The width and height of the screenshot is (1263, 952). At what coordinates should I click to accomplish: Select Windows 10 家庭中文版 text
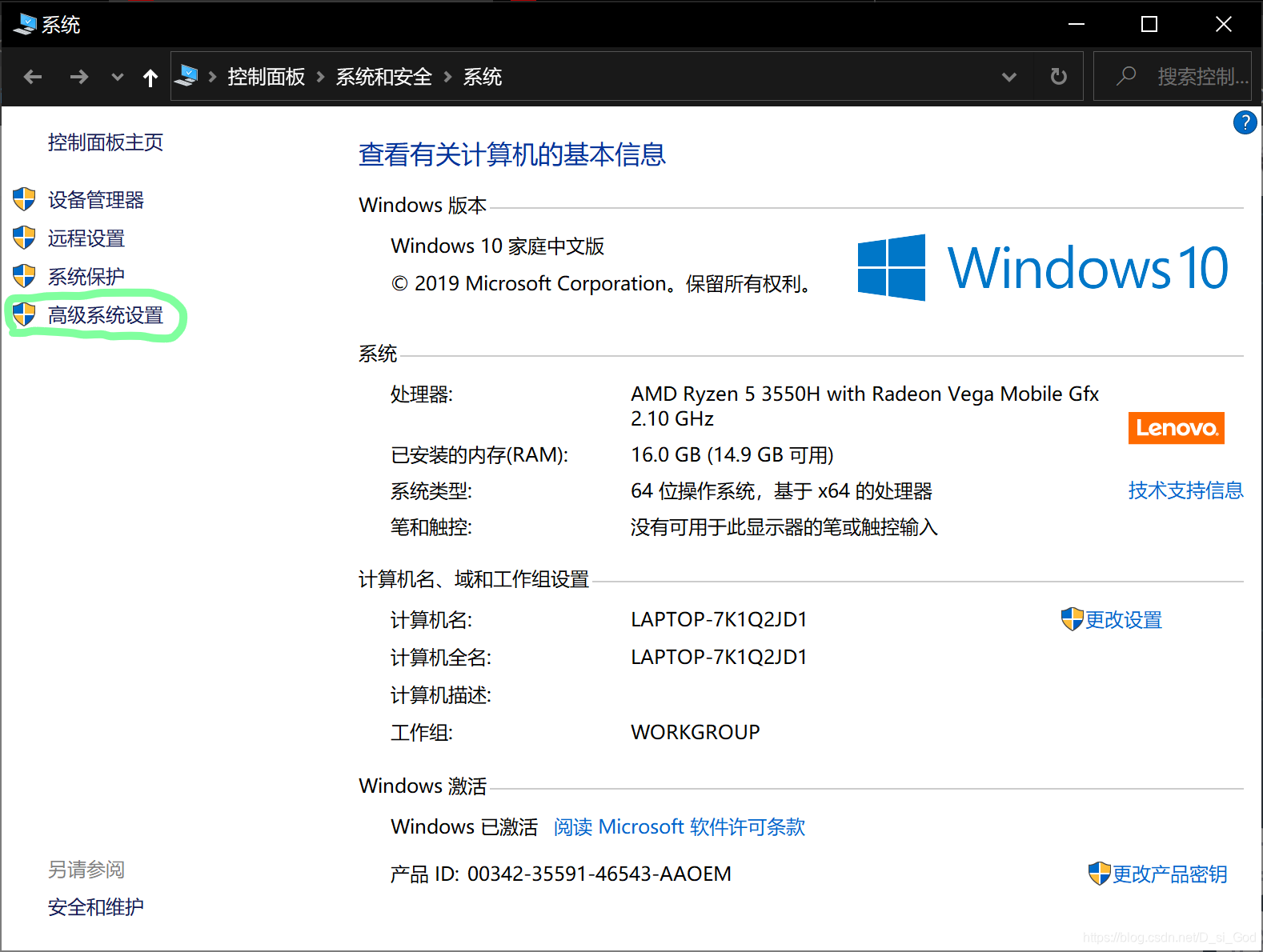pos(498,246)
